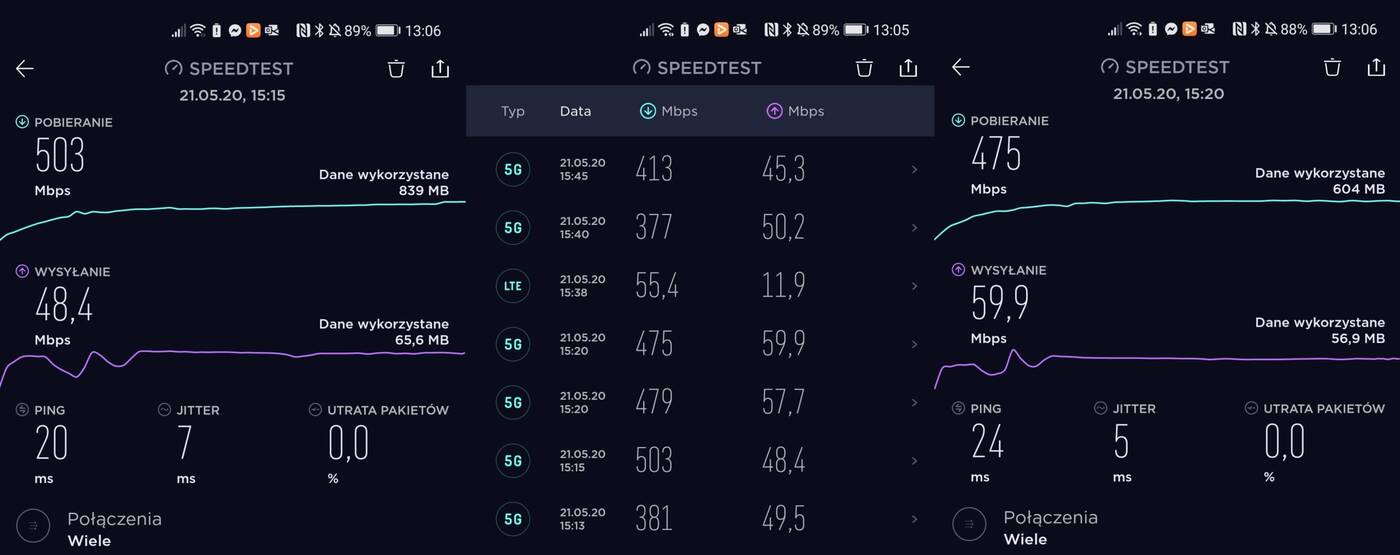Tap Speedtest gauge logo on 15:15 screen
1400x555 pixels.
174,68
